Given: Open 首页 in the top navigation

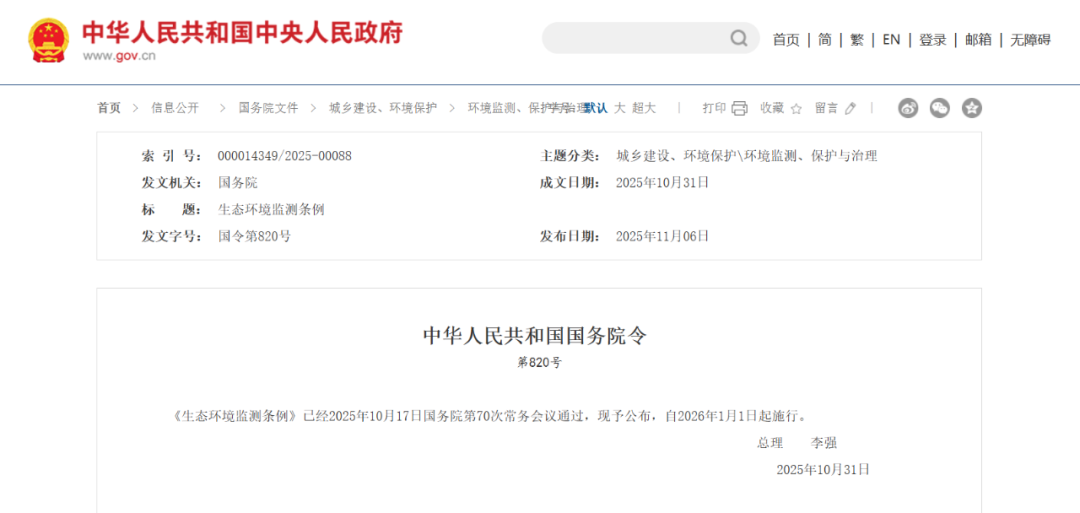Looking at the screenshot, I should click(x=786, y=40).
